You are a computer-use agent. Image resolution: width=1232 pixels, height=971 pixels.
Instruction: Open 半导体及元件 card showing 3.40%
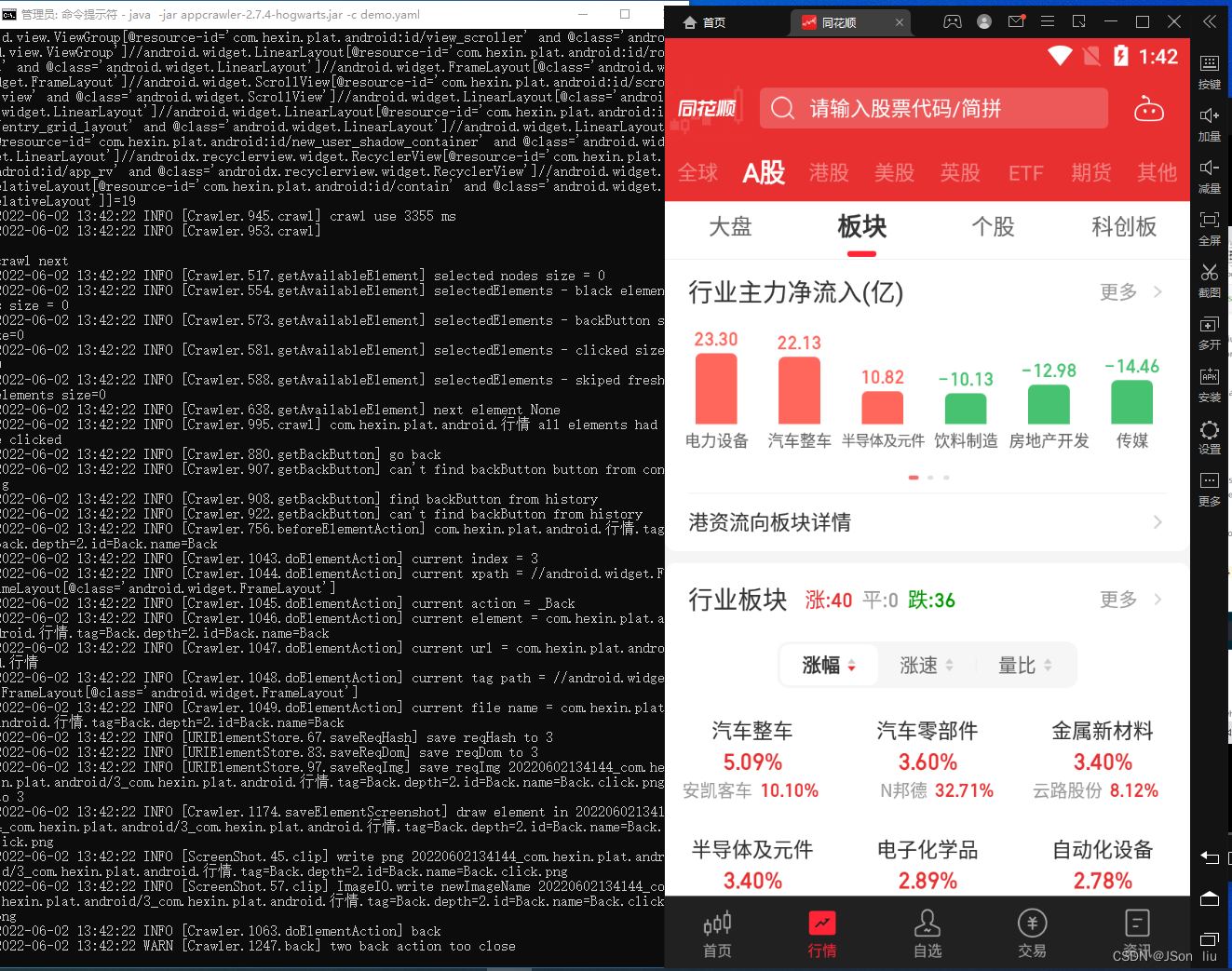tap(752, 866)
